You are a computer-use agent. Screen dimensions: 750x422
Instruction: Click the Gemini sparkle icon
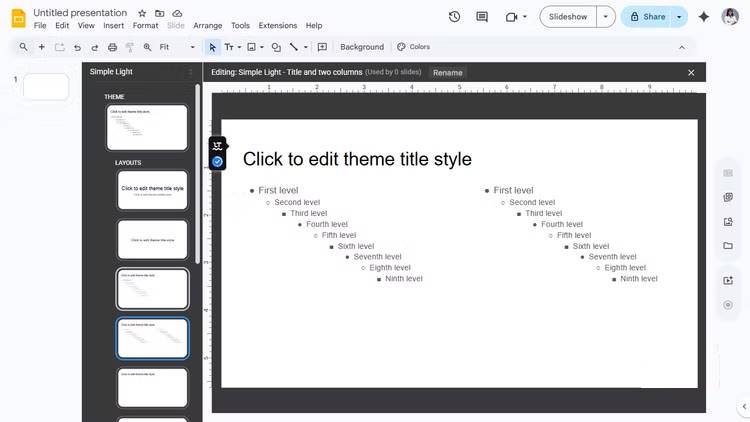pyautogui.click(x=704, y=17)
